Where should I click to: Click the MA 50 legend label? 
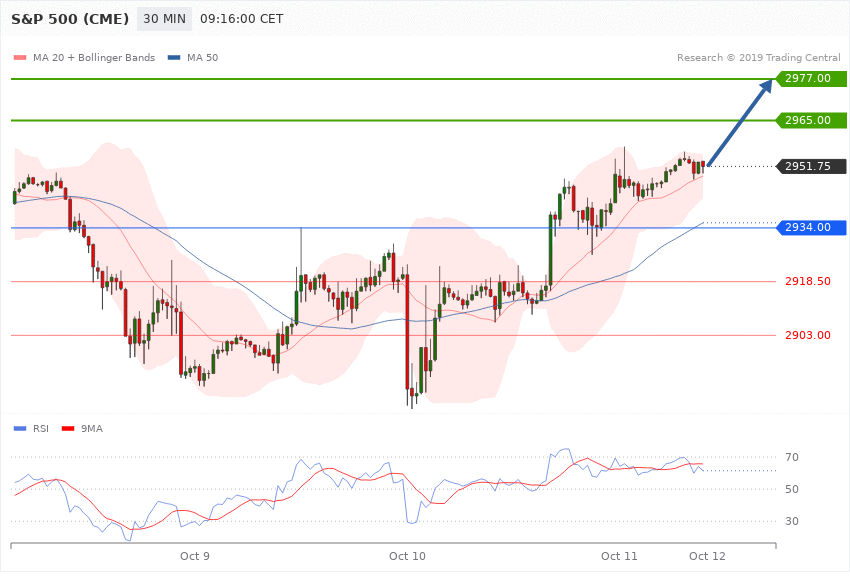[202, 57]
